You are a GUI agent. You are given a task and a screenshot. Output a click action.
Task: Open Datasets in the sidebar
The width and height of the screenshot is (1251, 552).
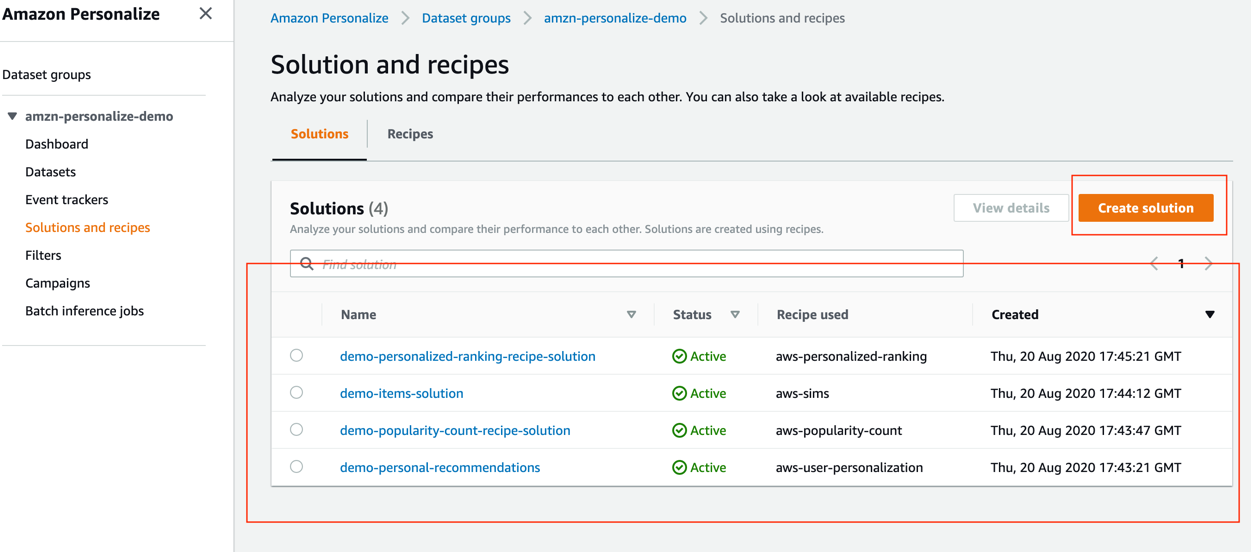[51, 172]
